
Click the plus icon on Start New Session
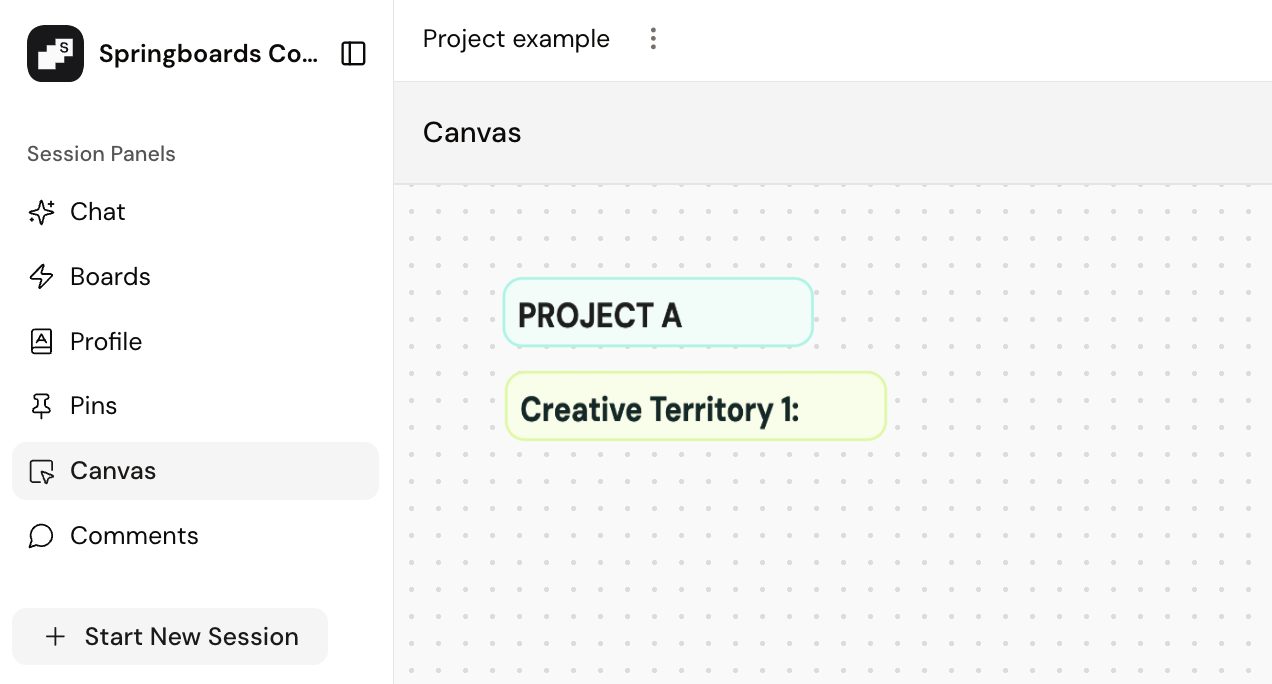pos(56,637)
